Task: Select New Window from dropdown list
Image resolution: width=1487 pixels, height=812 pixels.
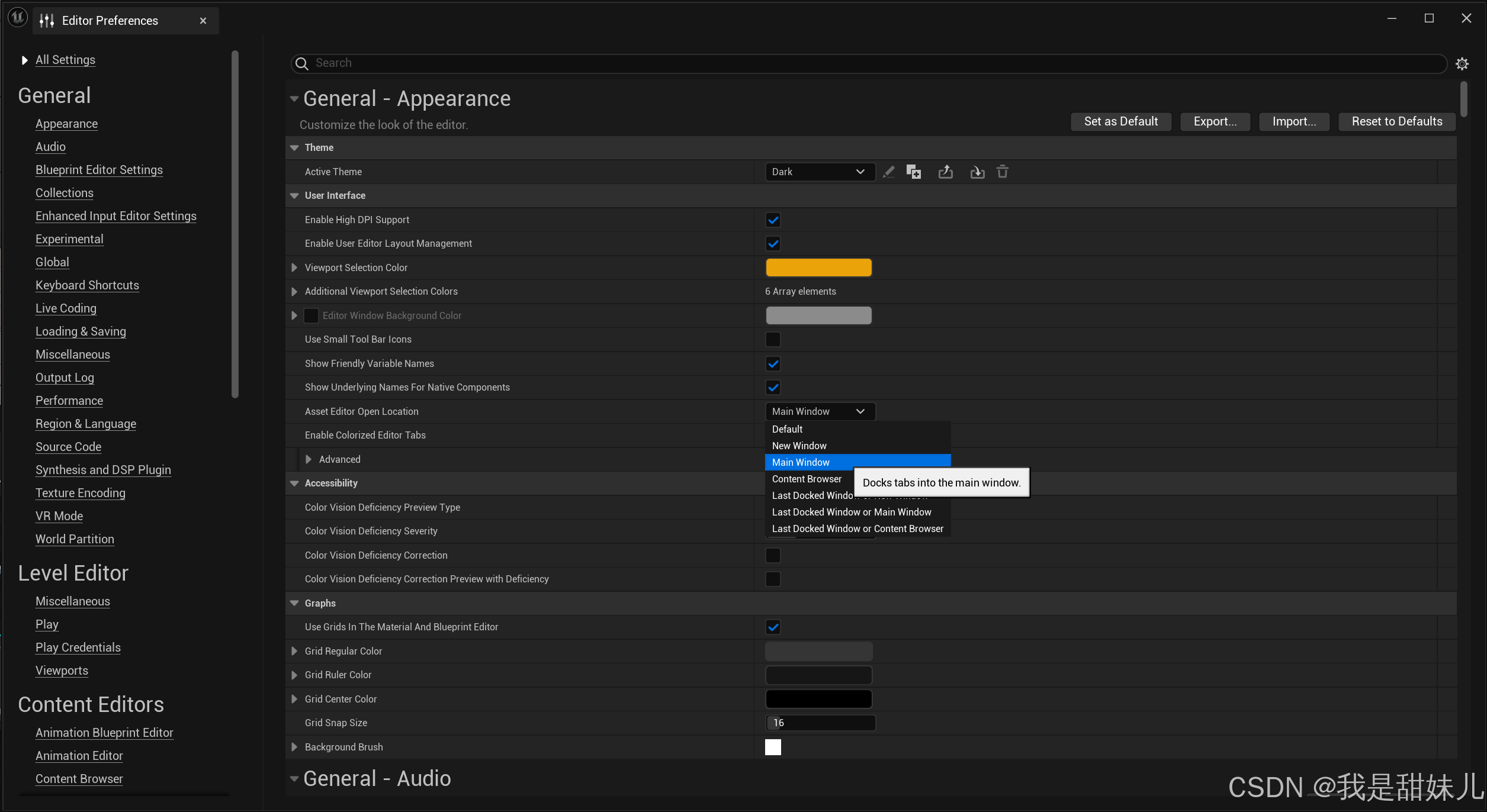Action: pos(799,446)
